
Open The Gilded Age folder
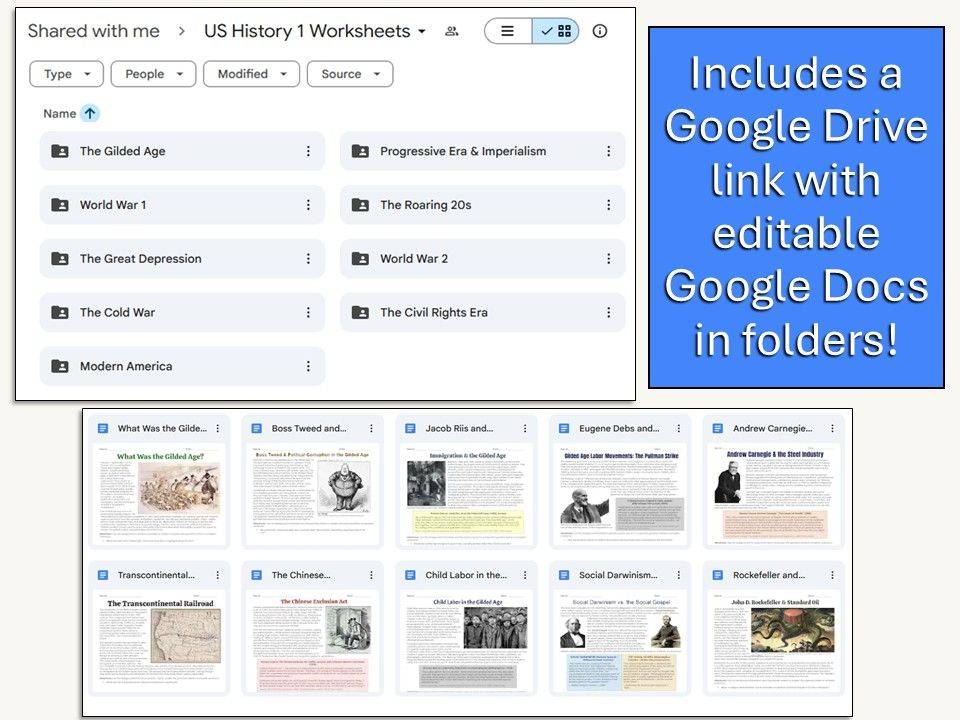182,151
